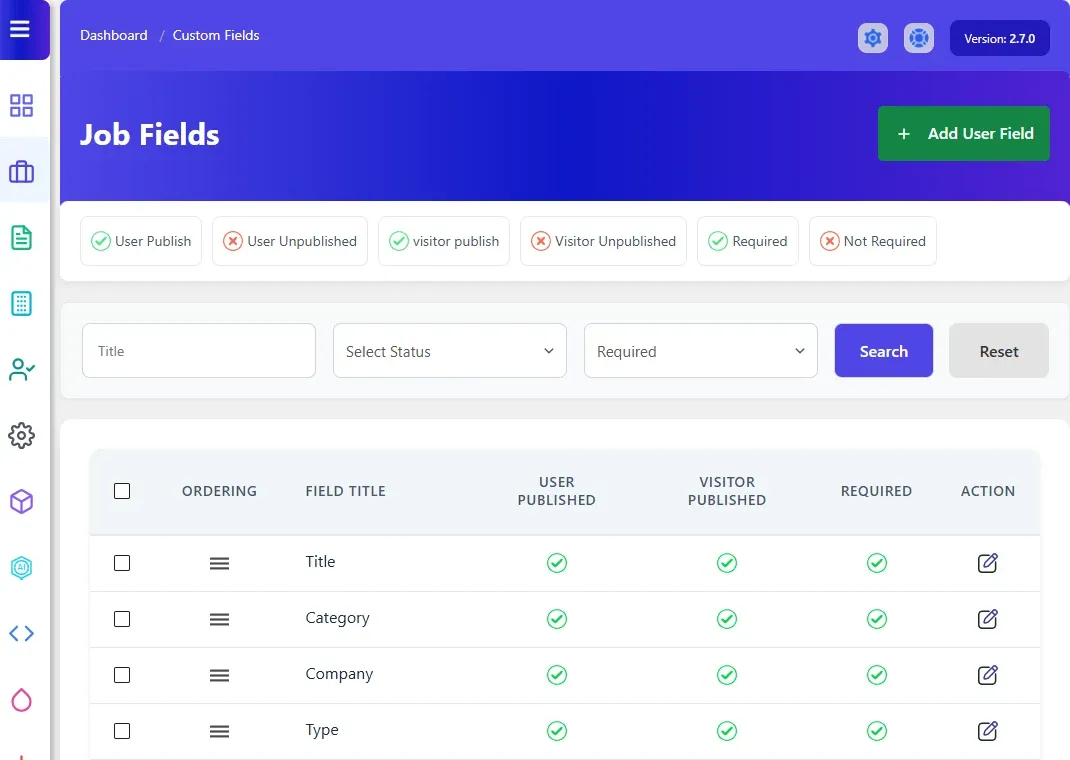Toggle required status for Company

[877, 675]
